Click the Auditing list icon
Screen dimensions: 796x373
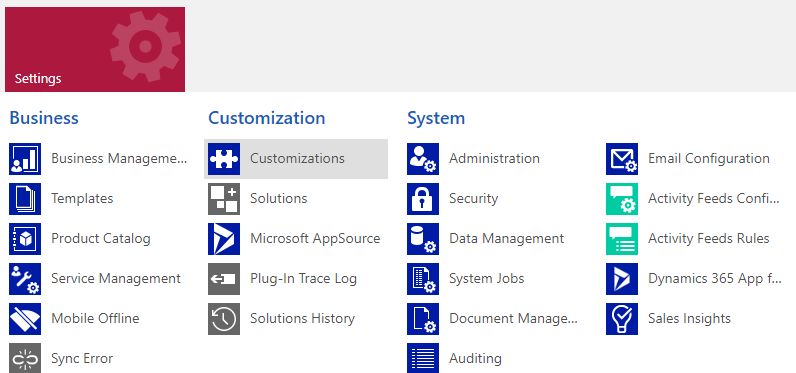(x=423, y=358)
